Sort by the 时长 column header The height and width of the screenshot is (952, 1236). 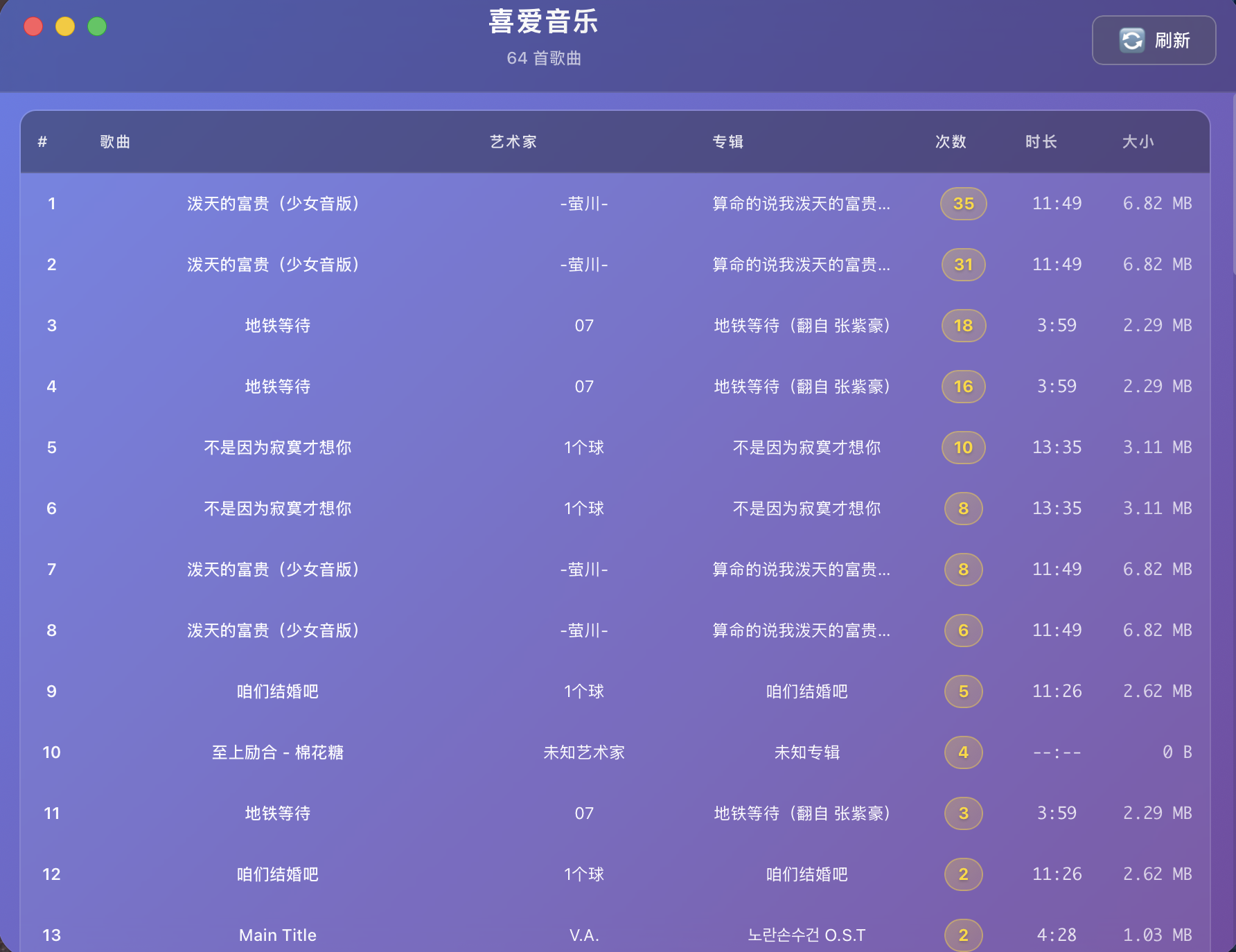(1041, 141)
